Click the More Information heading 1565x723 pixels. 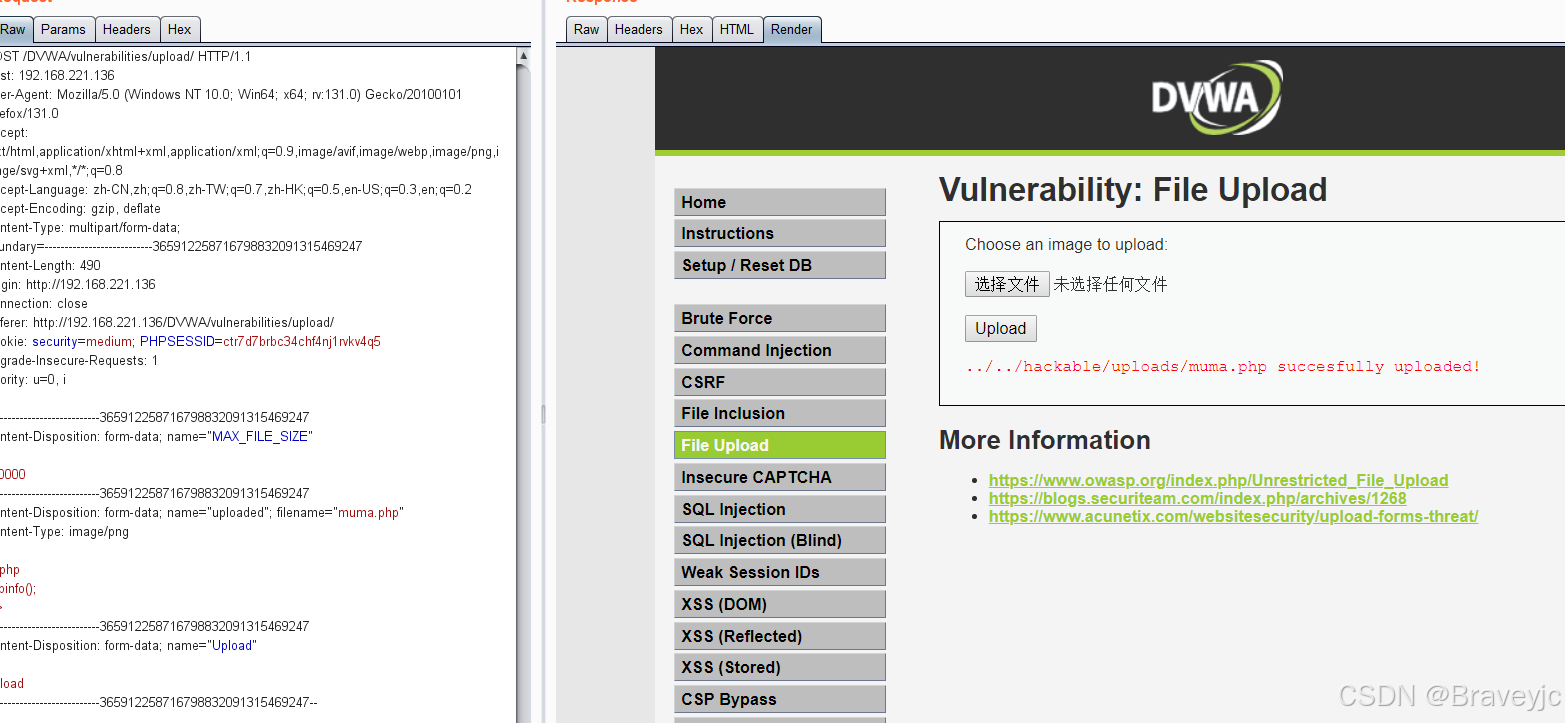tap(1045, 440)
